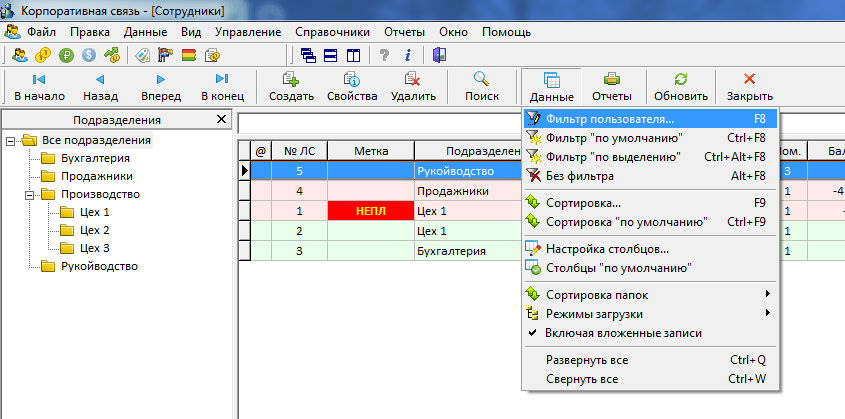Cascade windows using the overlapping windows icon
The image size is (845, 419).
308,55
